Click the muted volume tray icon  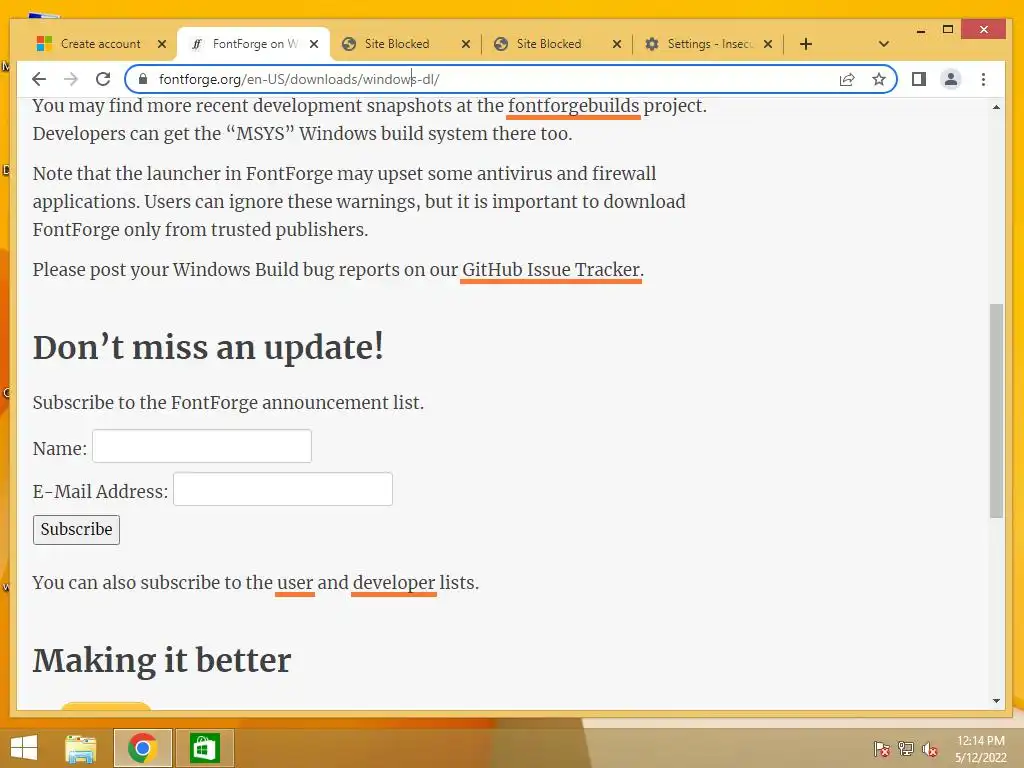tap(930, 749)
